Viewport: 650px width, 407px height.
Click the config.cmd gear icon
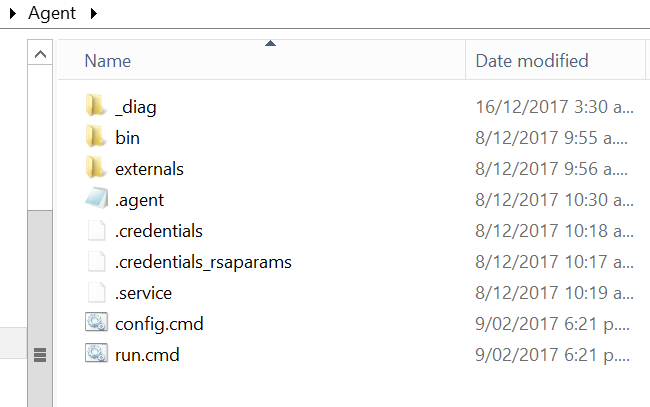point(96,324)
